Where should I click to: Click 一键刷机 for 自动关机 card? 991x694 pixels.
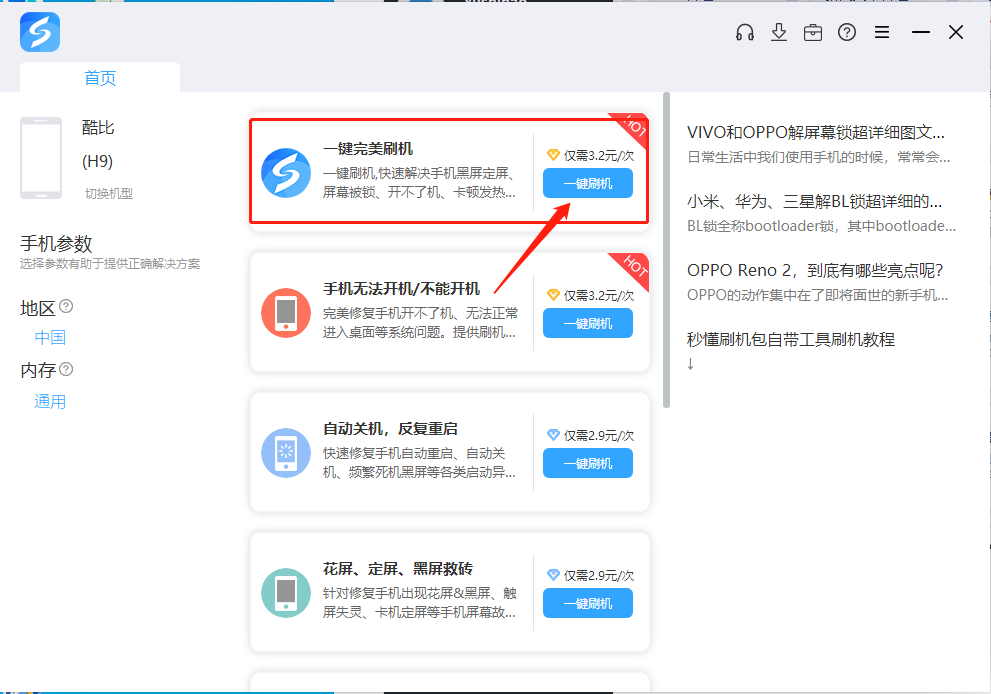coord(588,463)
